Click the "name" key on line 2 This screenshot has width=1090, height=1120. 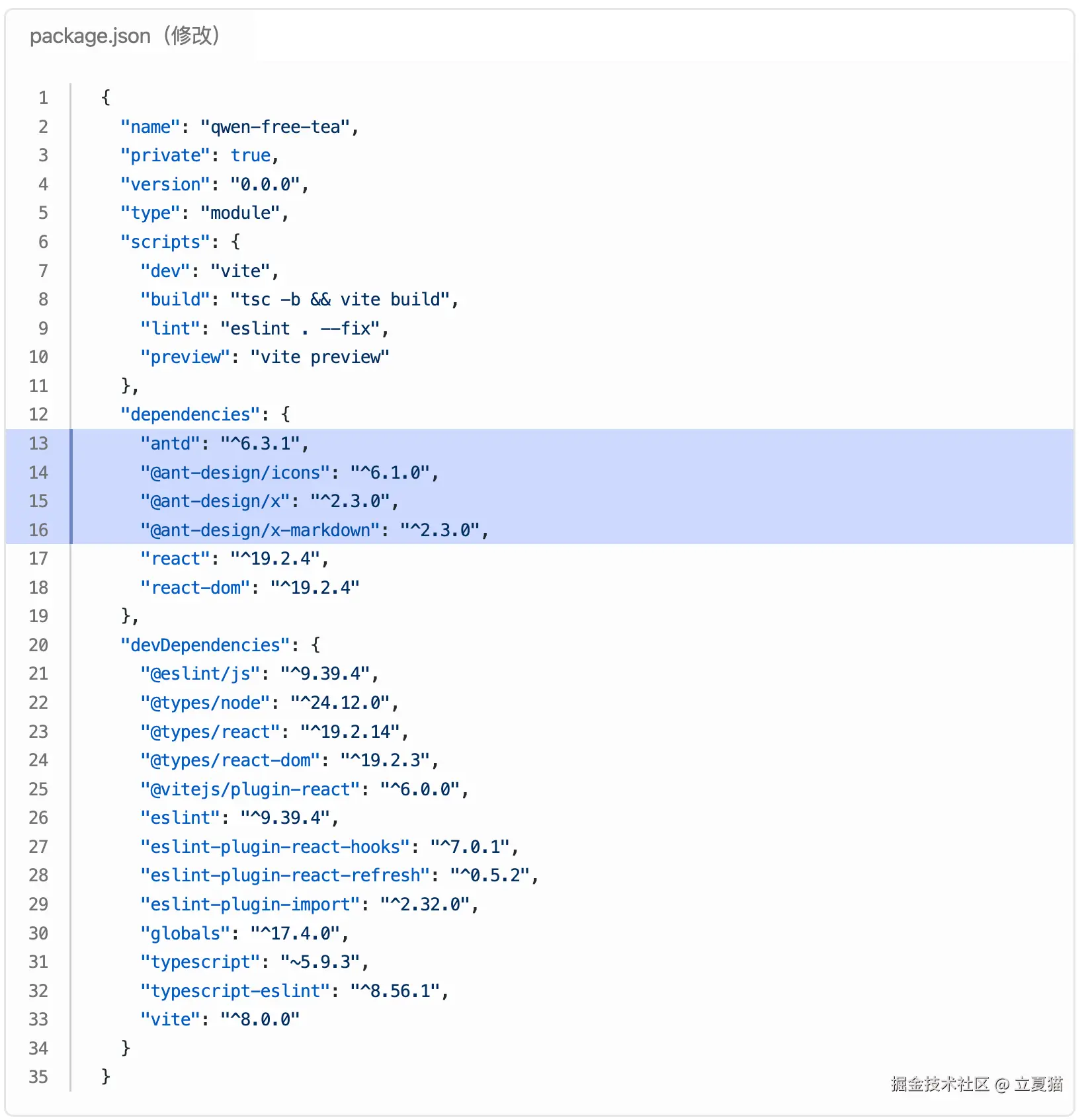(x=151, y=127)
